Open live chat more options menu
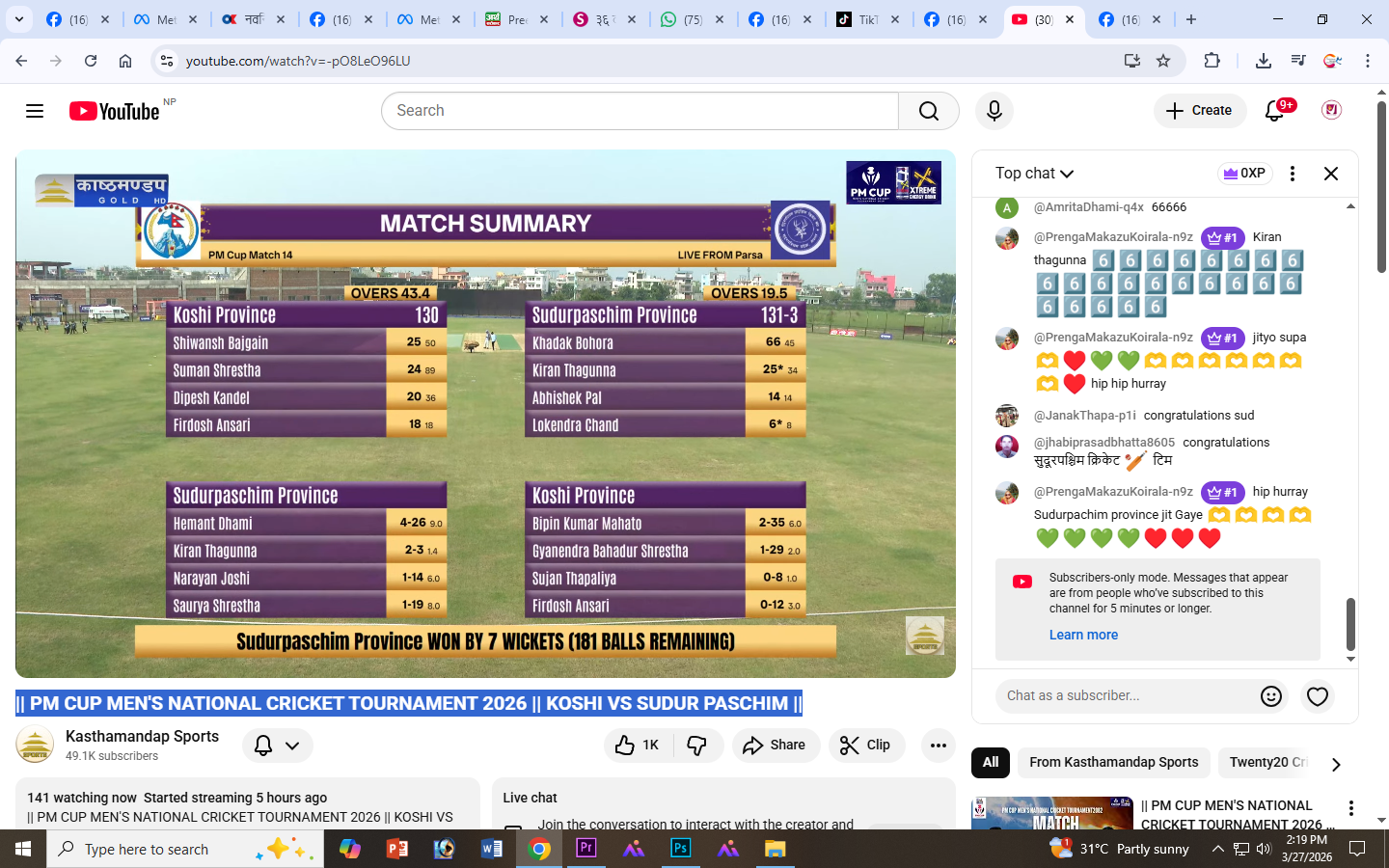The width and height of the screenshot is (1389, 868). 1293,174
